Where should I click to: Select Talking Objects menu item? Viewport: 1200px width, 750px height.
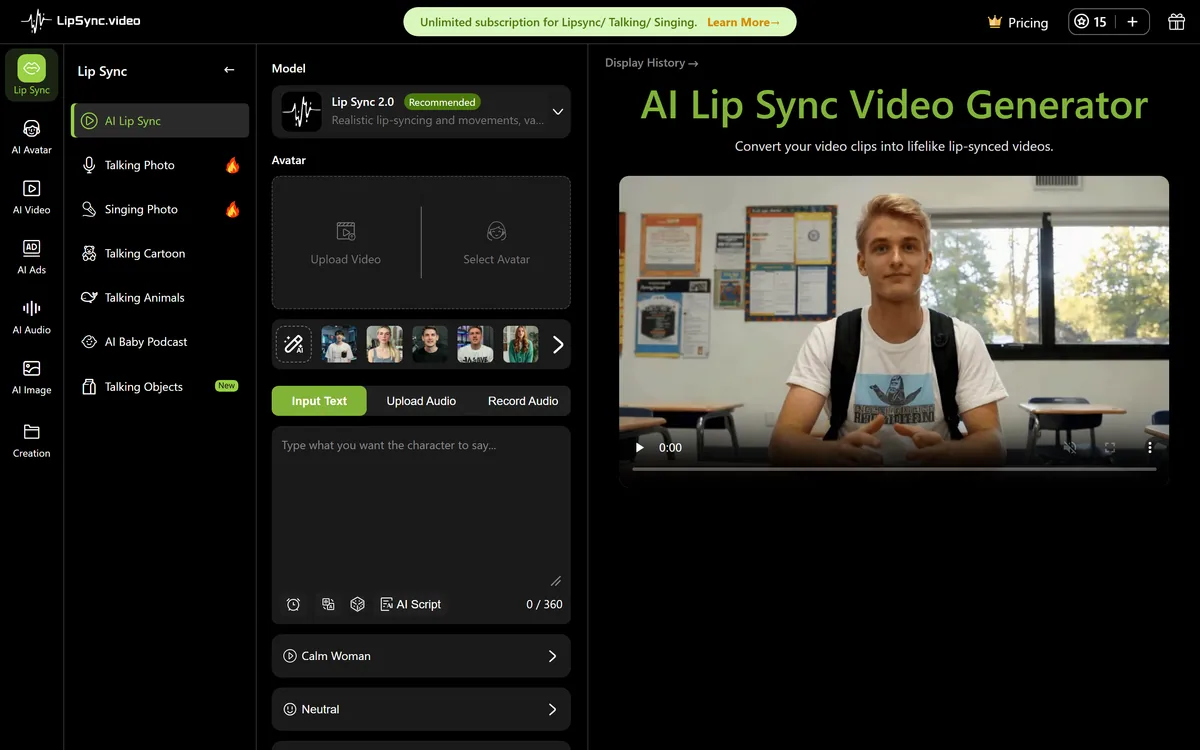click(x=160, y=386)
